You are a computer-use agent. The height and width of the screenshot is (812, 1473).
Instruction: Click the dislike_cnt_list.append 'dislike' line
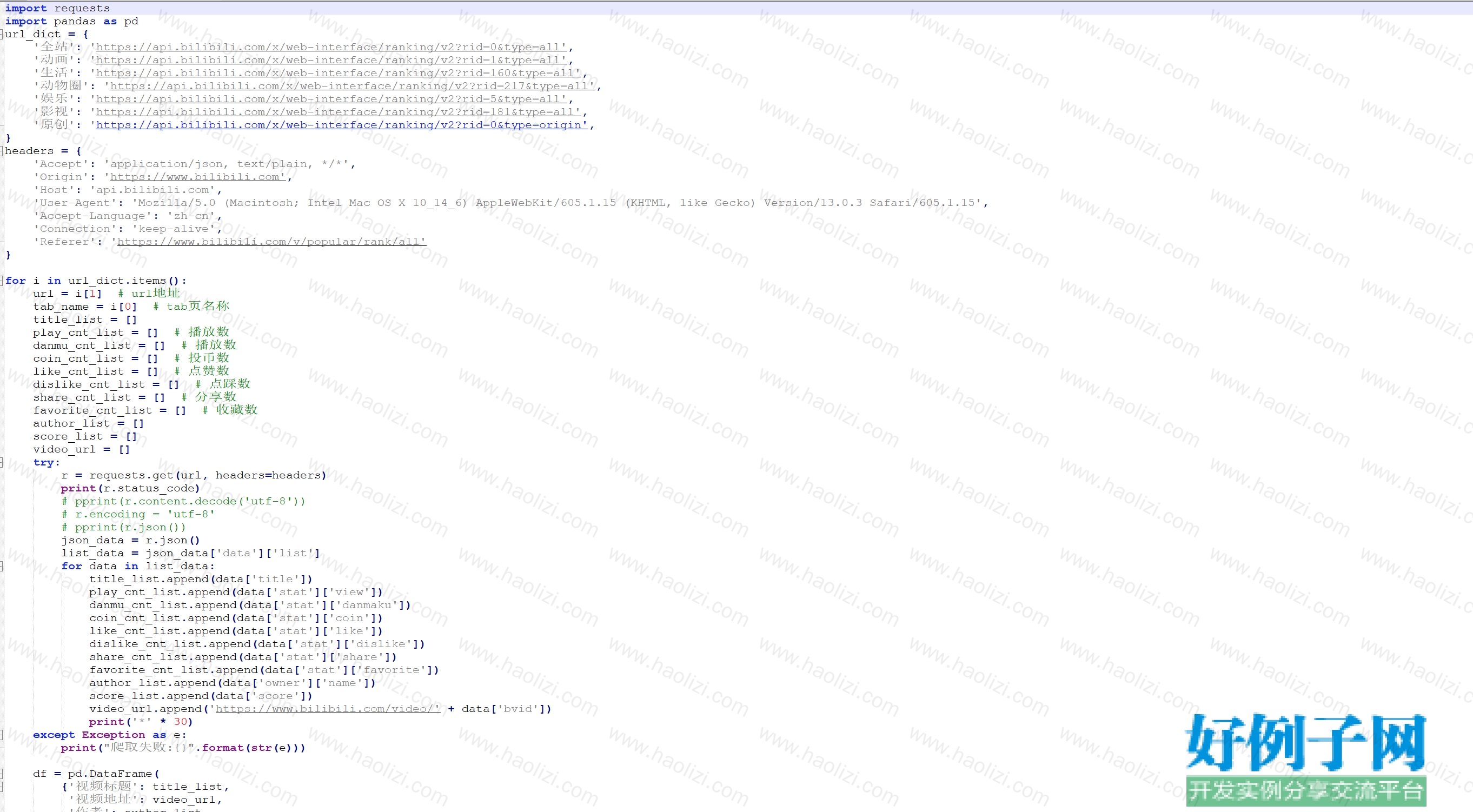[257, 644]
